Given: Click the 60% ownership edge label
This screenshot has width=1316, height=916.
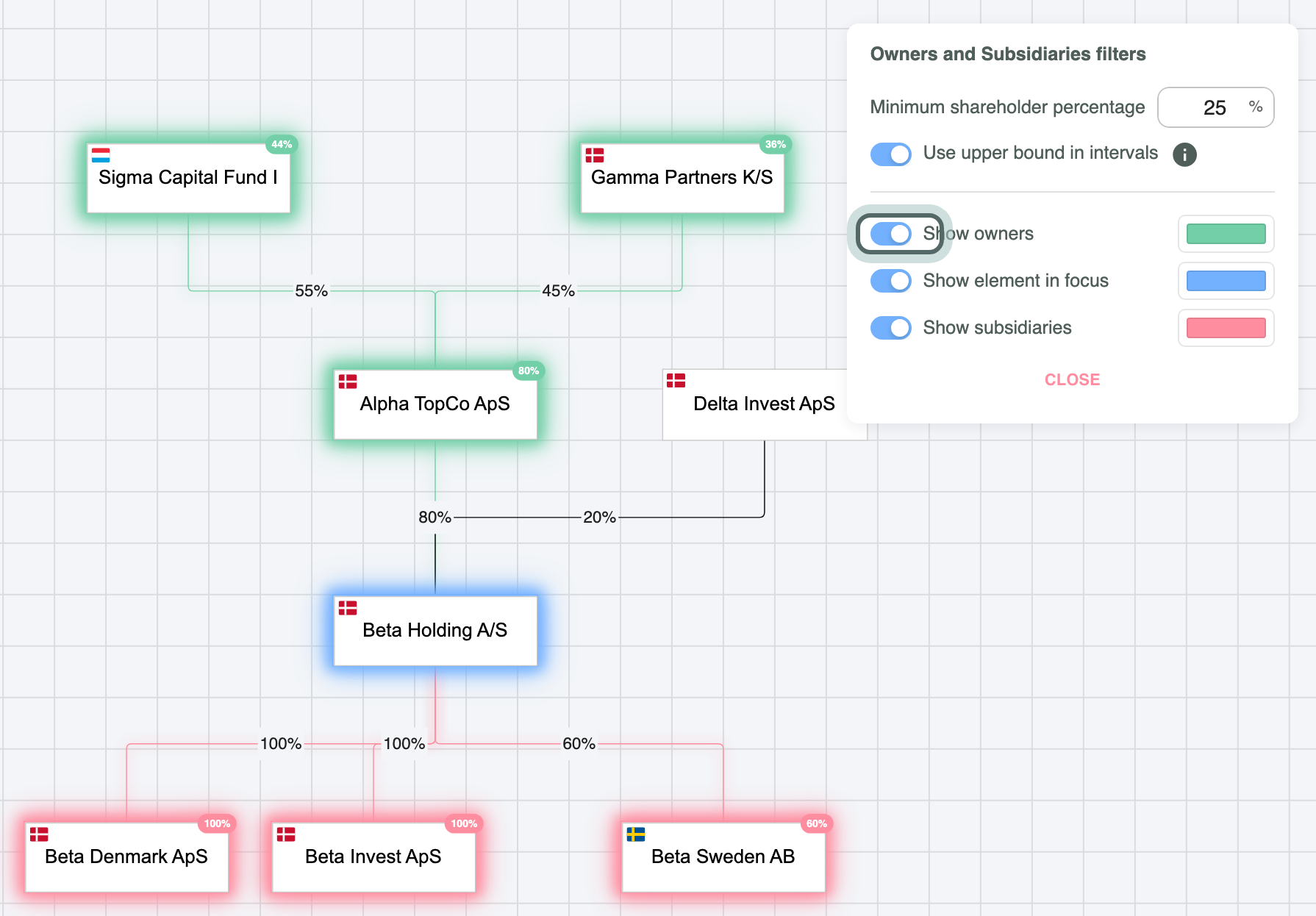Looking at the screenshot, I should 579,744.
